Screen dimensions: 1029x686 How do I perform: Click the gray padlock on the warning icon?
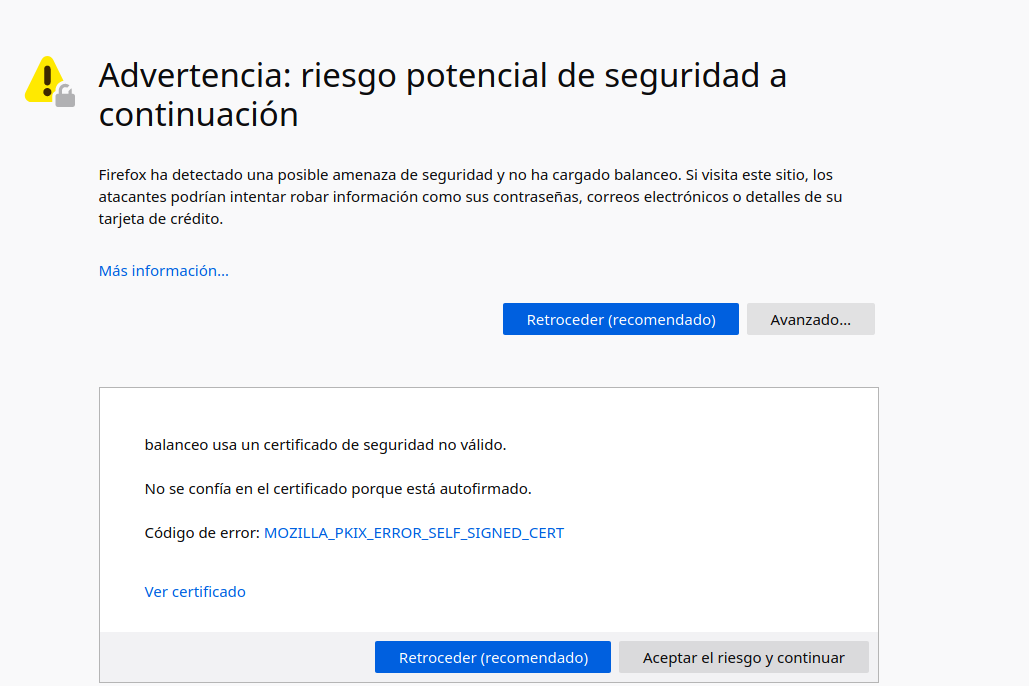tap(65, 96)
